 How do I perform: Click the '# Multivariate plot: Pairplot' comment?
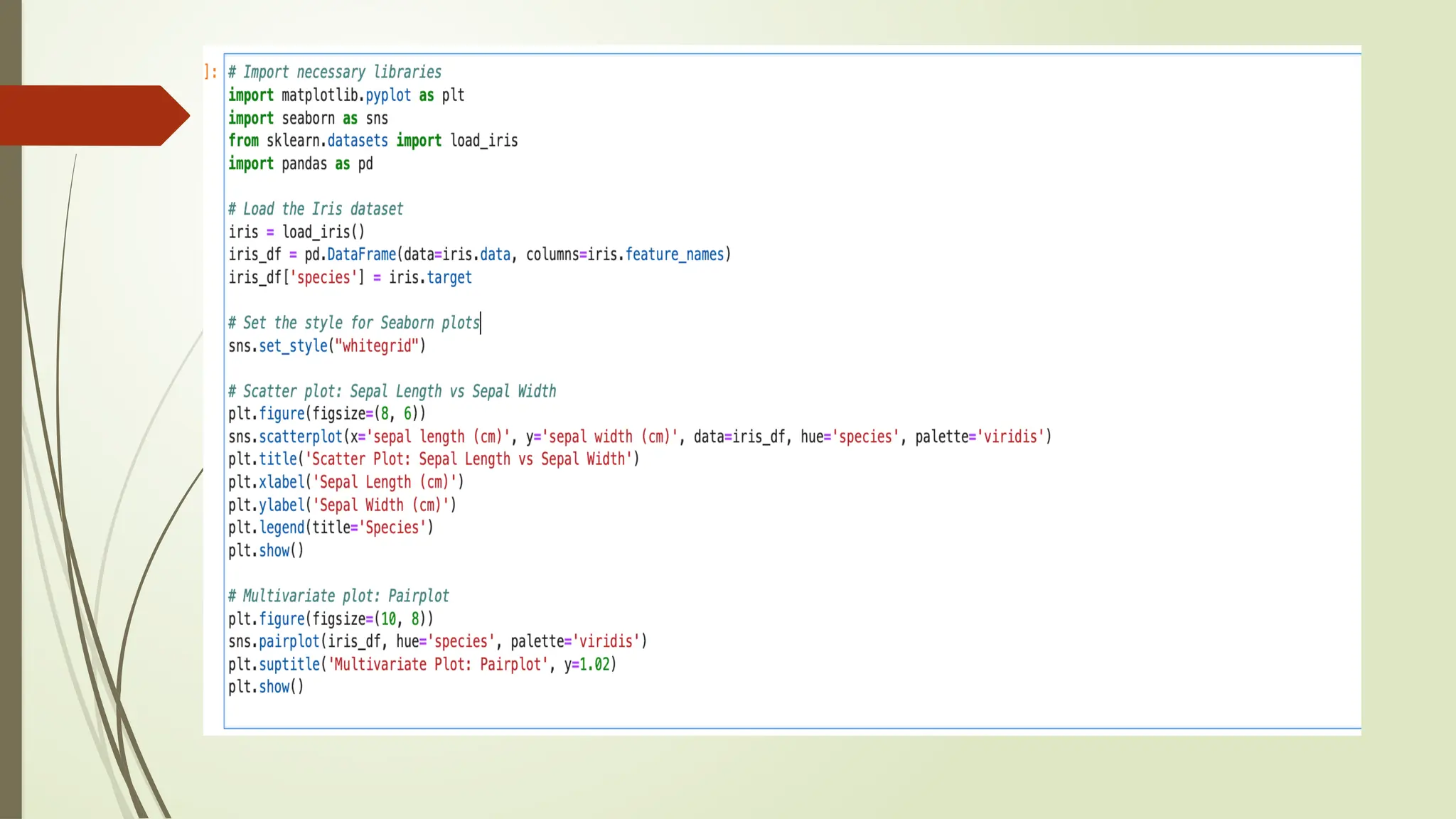coord(338,596)
